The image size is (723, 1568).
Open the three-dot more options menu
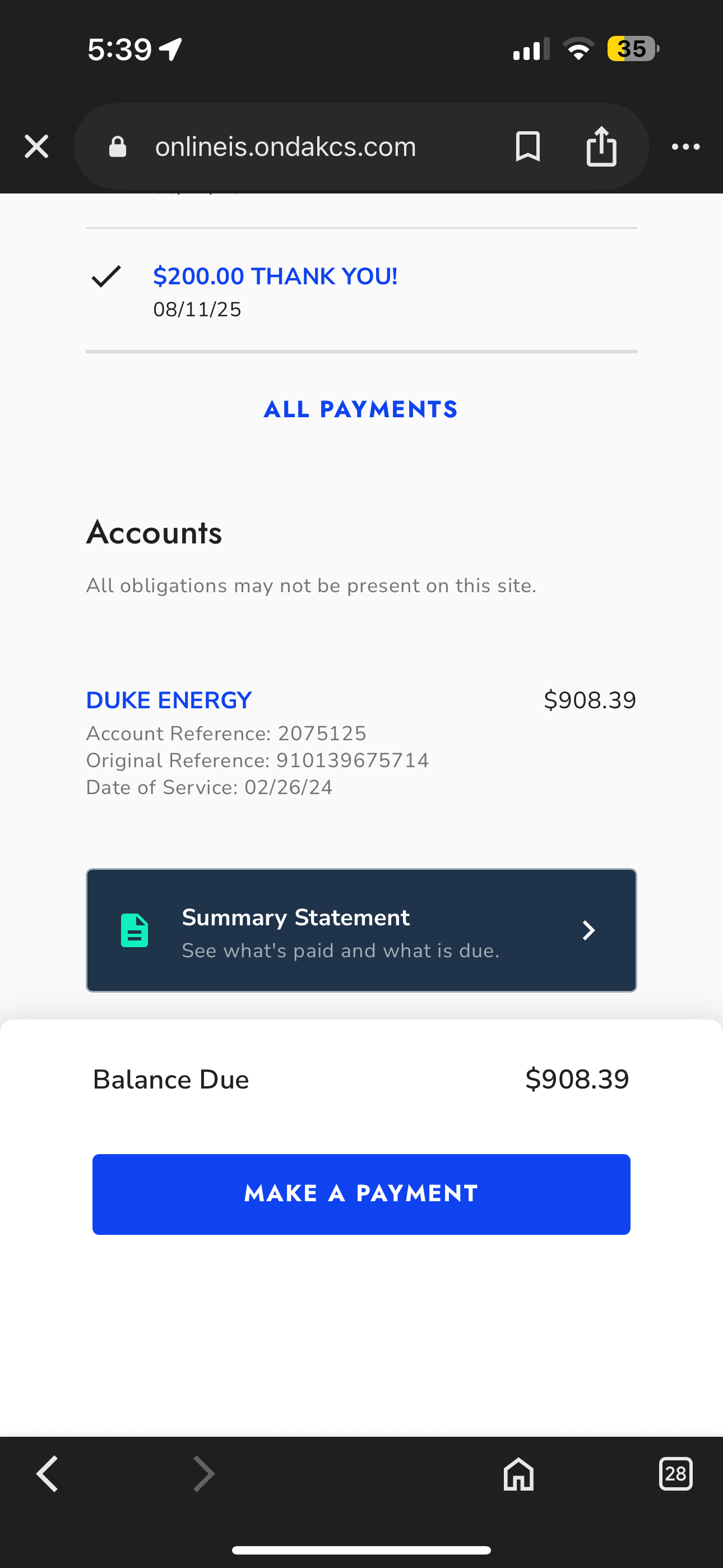point(685,147)
